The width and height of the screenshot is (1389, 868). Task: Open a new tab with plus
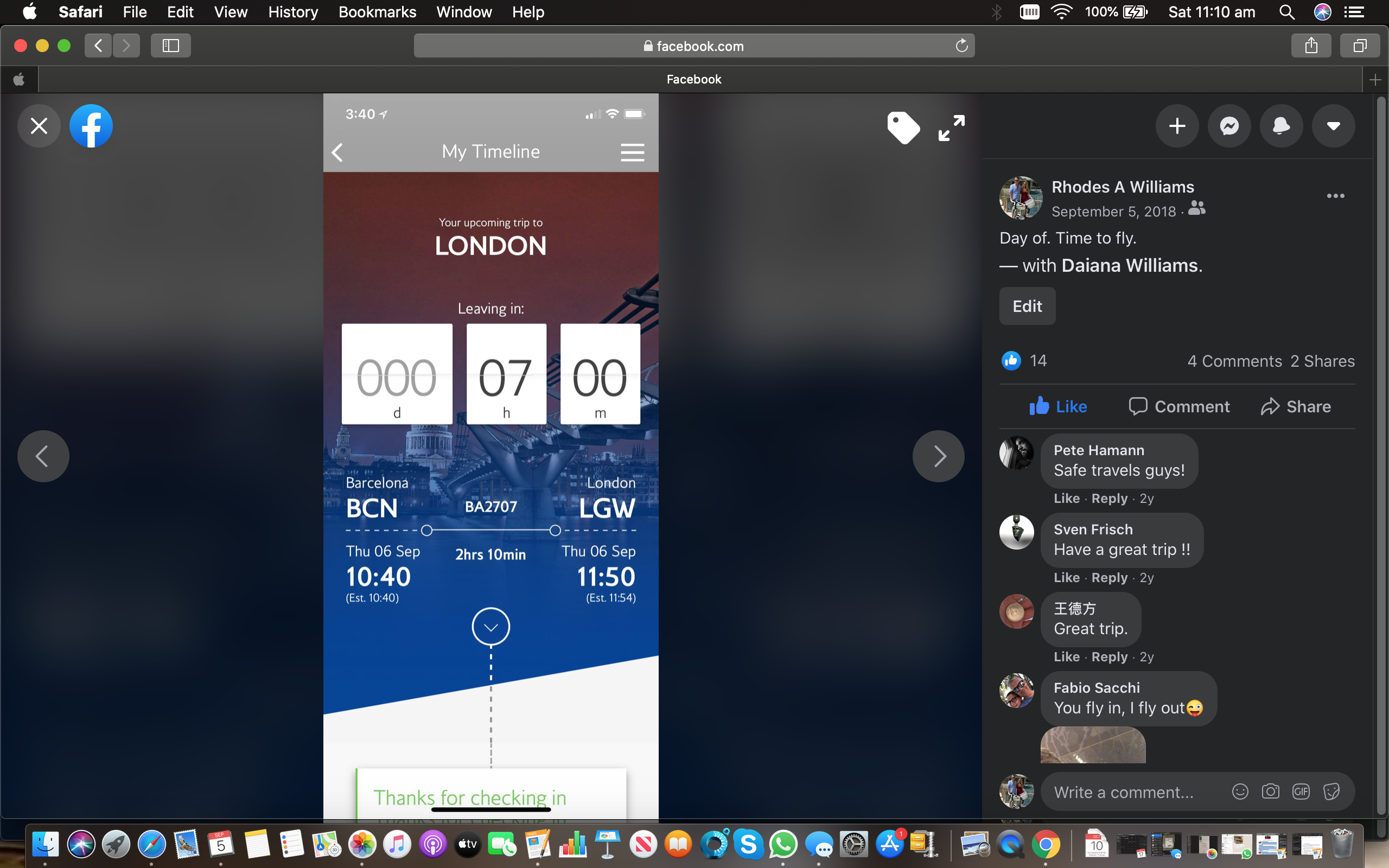coord(1375,79)
